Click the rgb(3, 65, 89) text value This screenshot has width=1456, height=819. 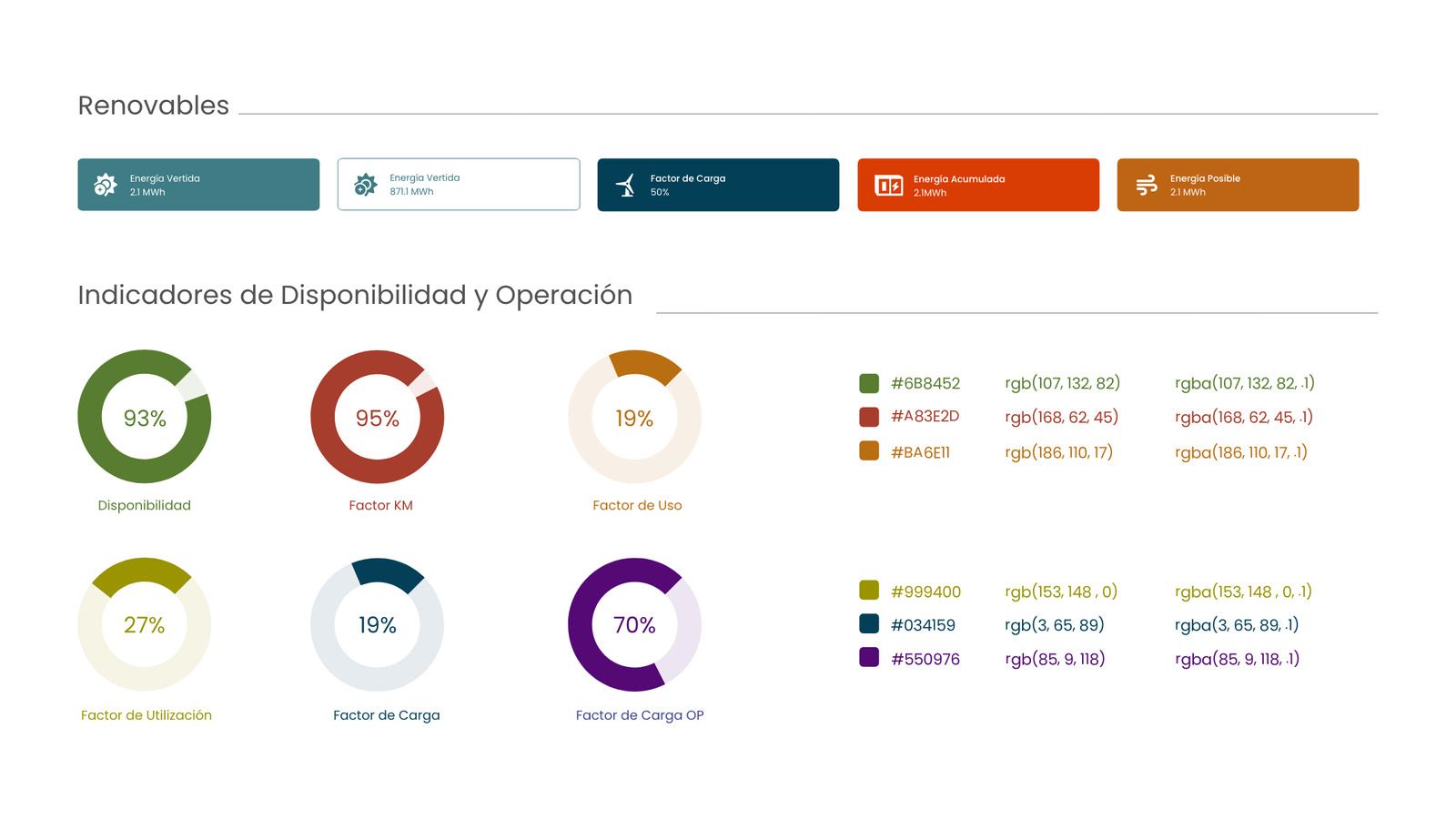pos(1054,625)
